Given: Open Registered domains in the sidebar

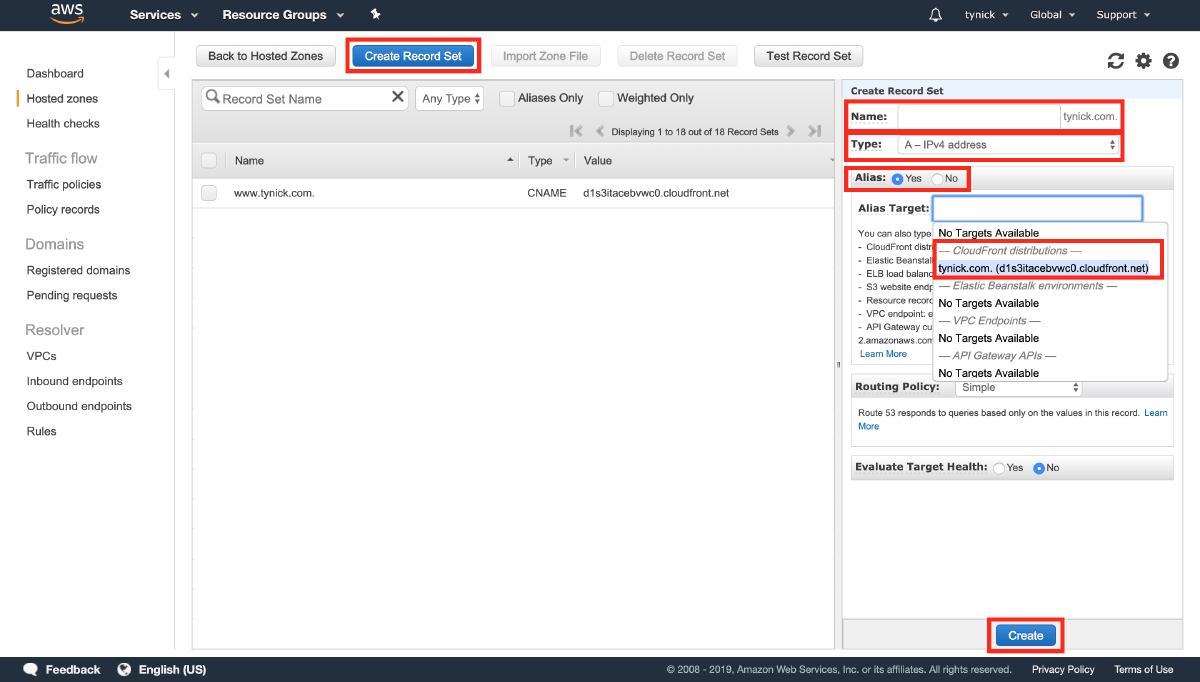Looking at the screenshot, I should point(78,271).
